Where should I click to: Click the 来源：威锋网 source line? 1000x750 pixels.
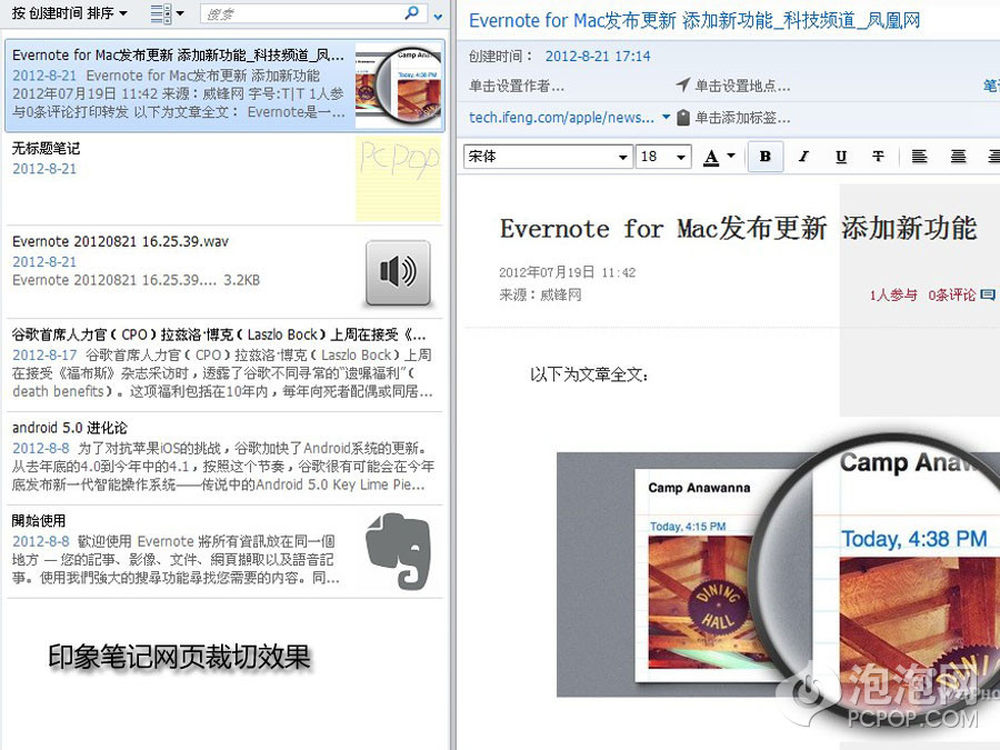[540, 295]
